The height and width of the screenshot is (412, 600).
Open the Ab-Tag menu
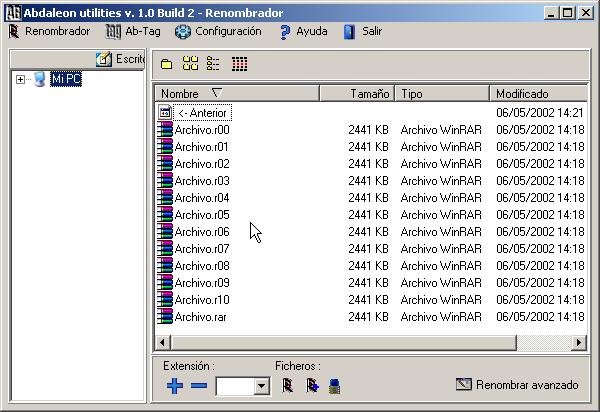click(x=133, y=31)
